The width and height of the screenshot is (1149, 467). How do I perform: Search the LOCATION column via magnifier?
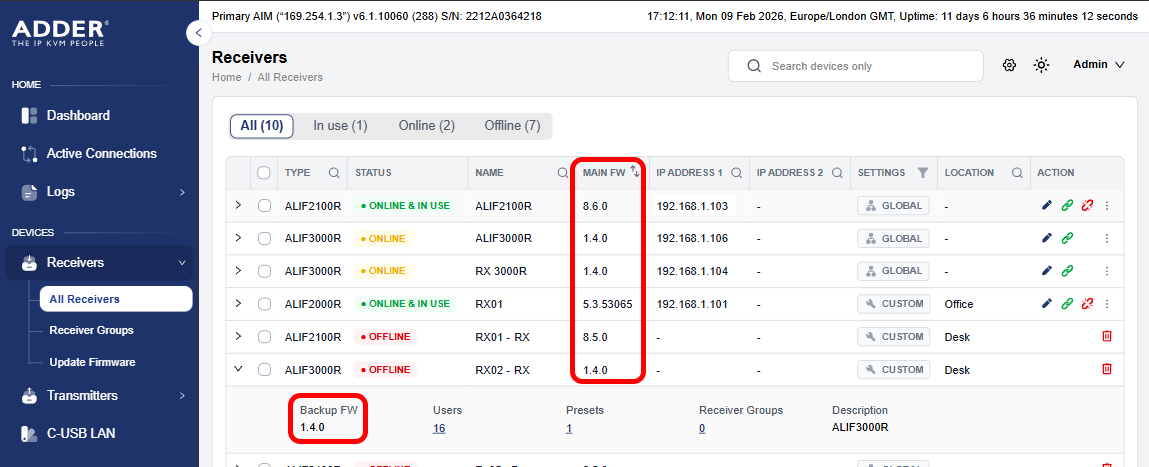[x=1018, y=173]
